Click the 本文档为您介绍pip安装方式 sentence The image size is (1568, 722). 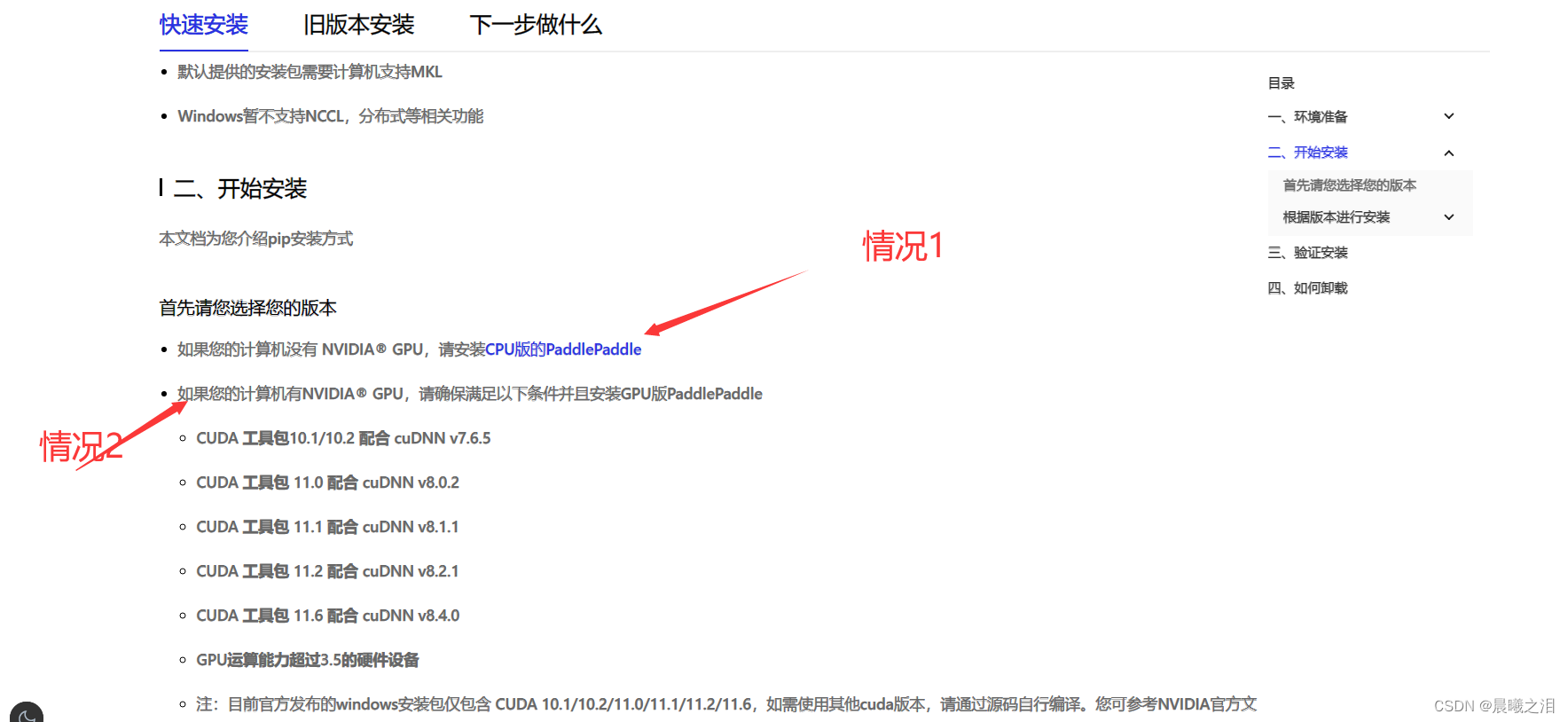pyautogui.click(x=255, y=239)
